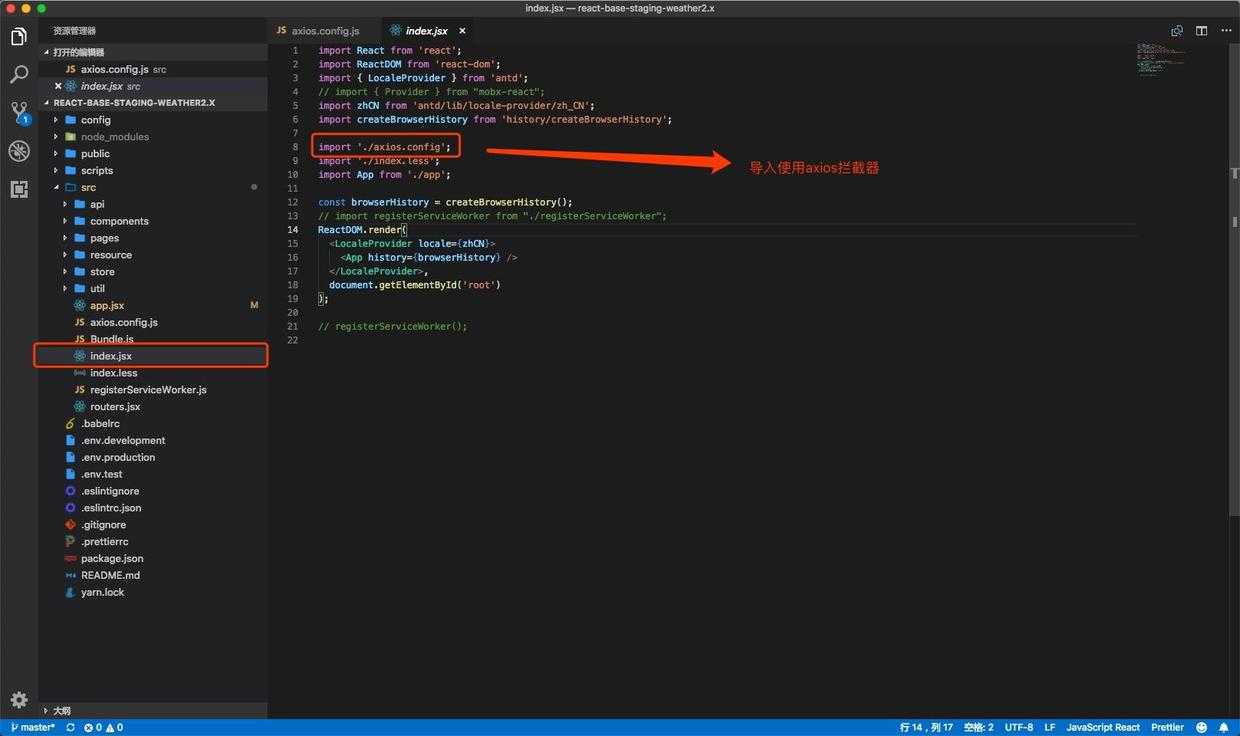The image size is (1240, 736).
Task: Open registerServiceWorker.js file
Action: point(148,390)
